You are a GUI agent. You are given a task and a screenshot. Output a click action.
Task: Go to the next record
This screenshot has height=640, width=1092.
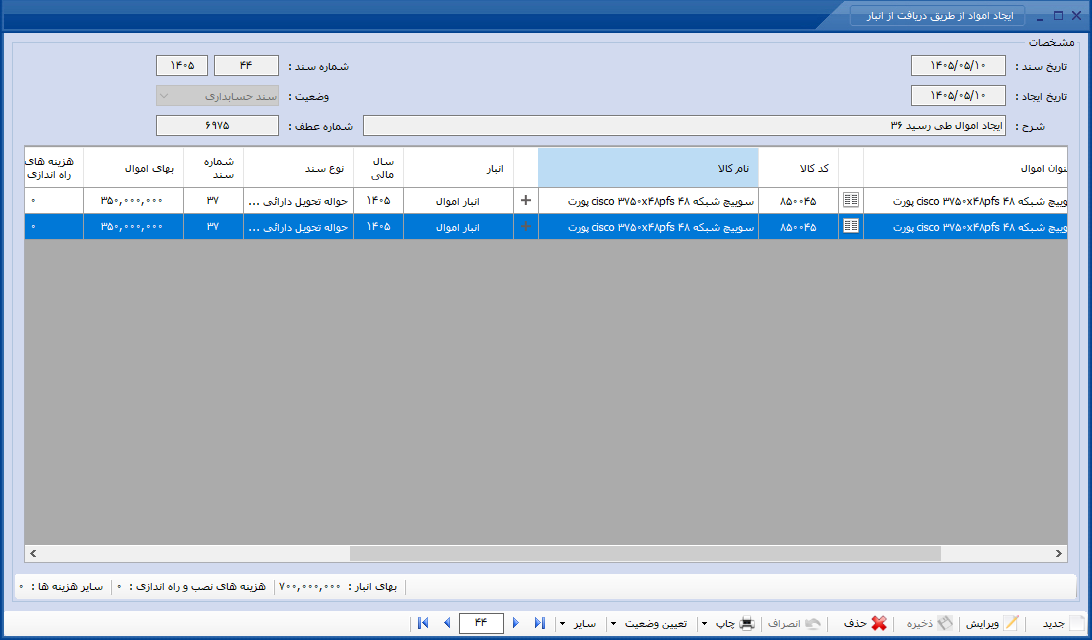tap(515, 623)
